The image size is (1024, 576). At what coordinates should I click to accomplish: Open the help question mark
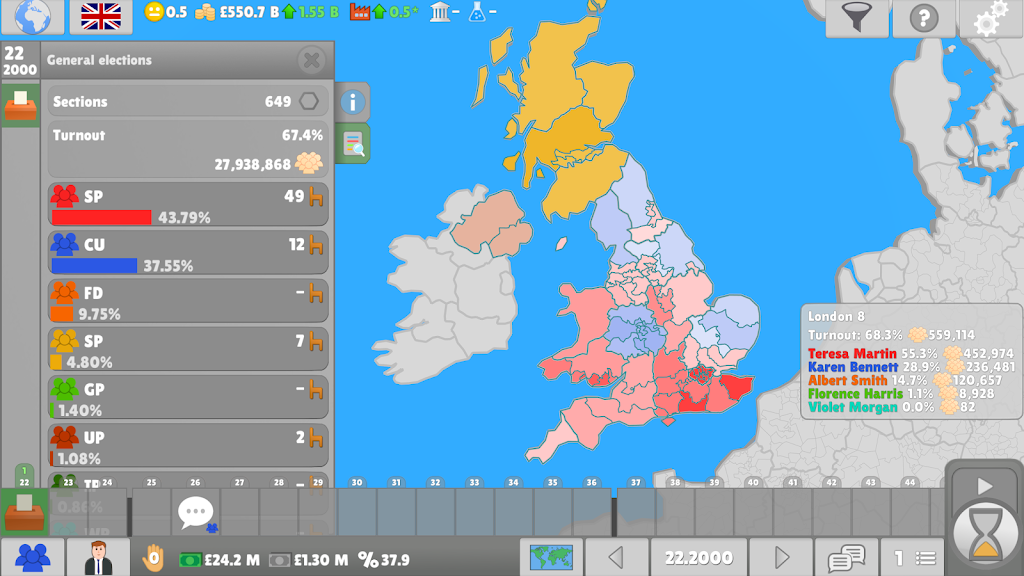point(925,15)
